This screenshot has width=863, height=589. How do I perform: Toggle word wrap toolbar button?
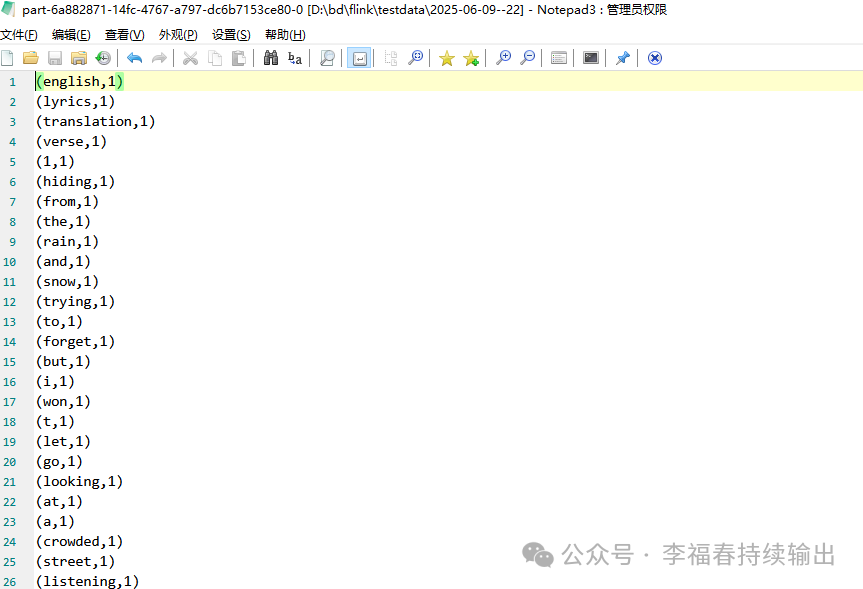click(359, 58)
